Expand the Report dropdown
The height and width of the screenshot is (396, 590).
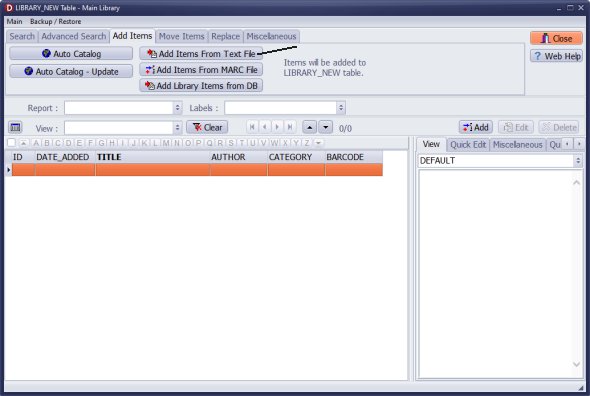(178, 108)
